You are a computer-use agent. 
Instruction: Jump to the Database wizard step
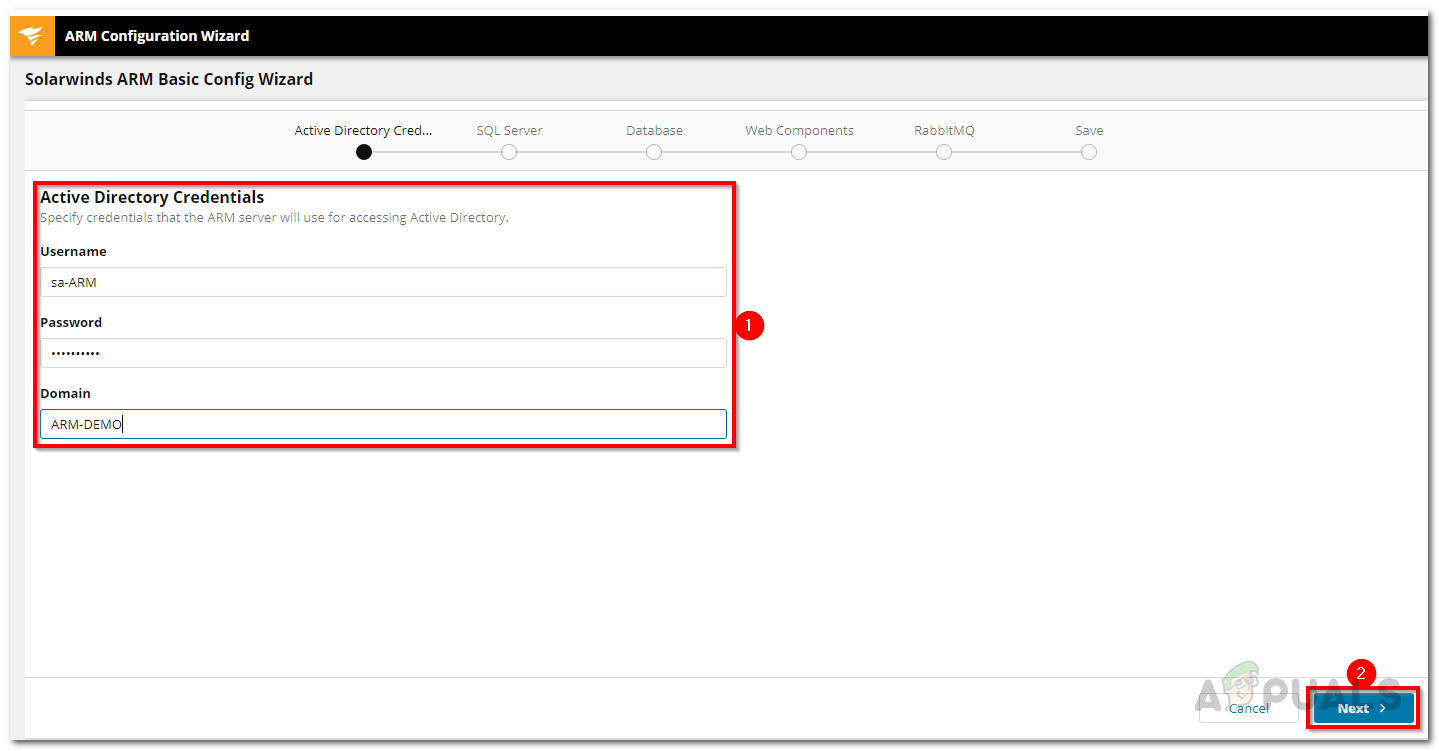(x=654, y=152)
